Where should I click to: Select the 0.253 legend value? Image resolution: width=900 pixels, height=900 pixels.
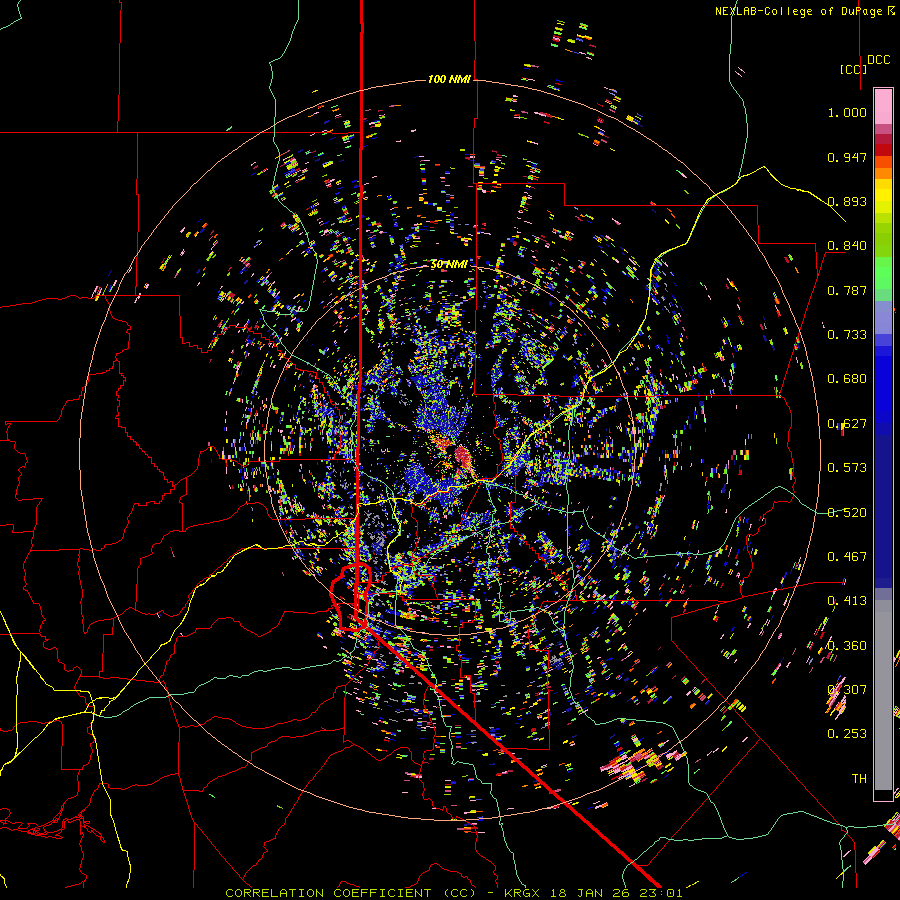tap(847, 734)
